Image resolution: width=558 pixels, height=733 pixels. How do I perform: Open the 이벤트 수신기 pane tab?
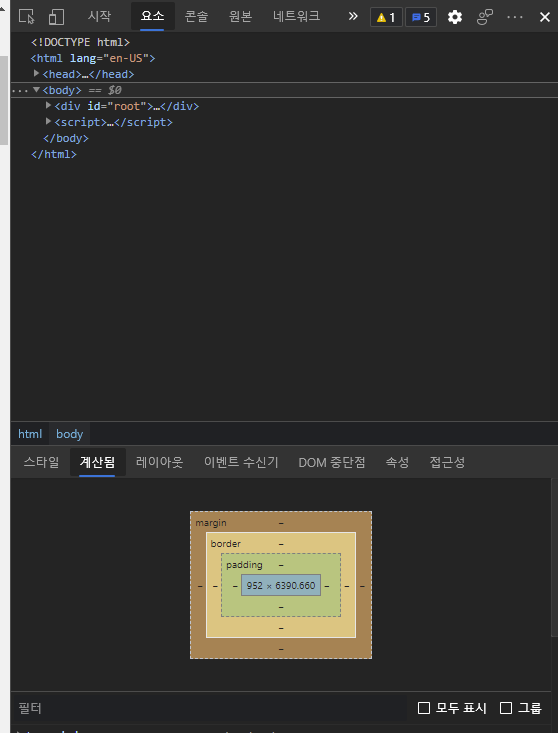click(x=241, y=462)
